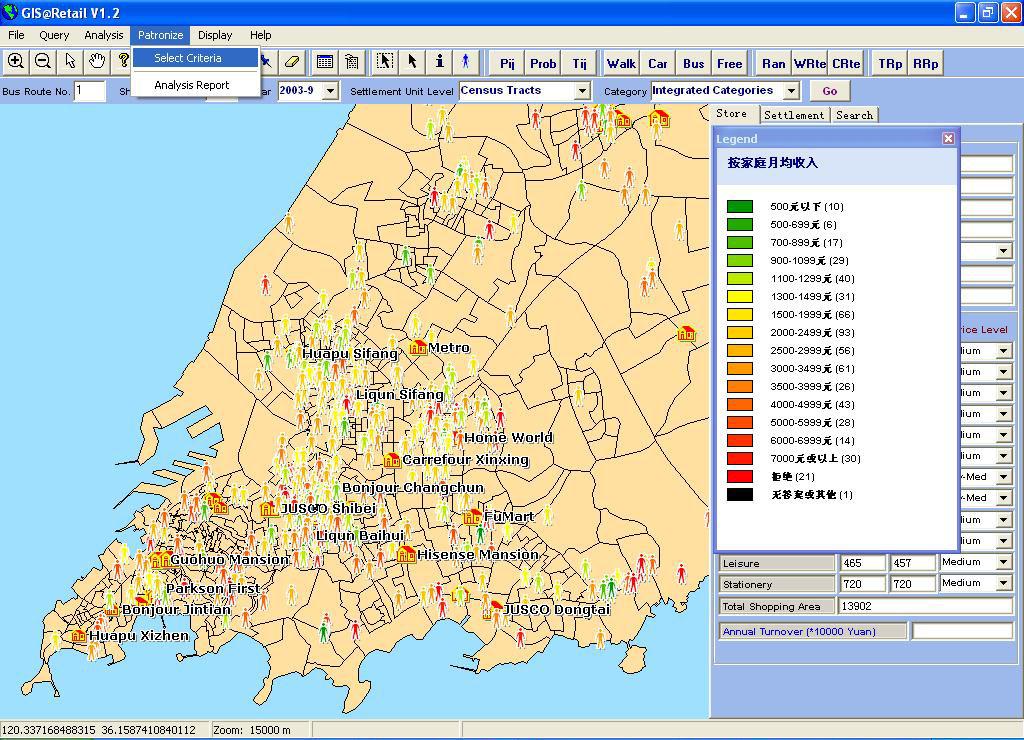Click the Annual Turnover value field
The height and width of the screenshot is (740, 1024).
click(962, 631)
